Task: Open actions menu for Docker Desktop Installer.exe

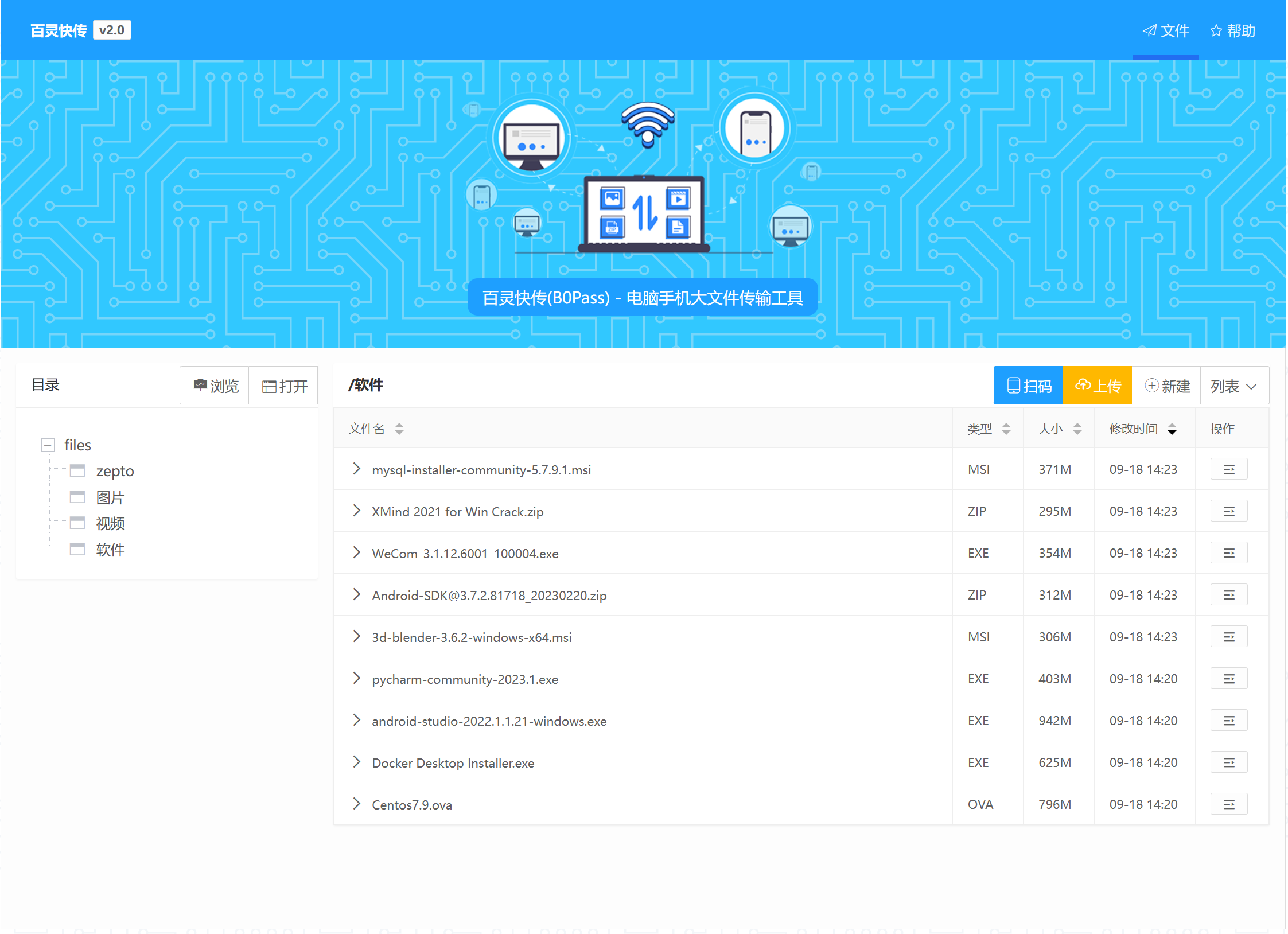Action: pos(1228,762)
